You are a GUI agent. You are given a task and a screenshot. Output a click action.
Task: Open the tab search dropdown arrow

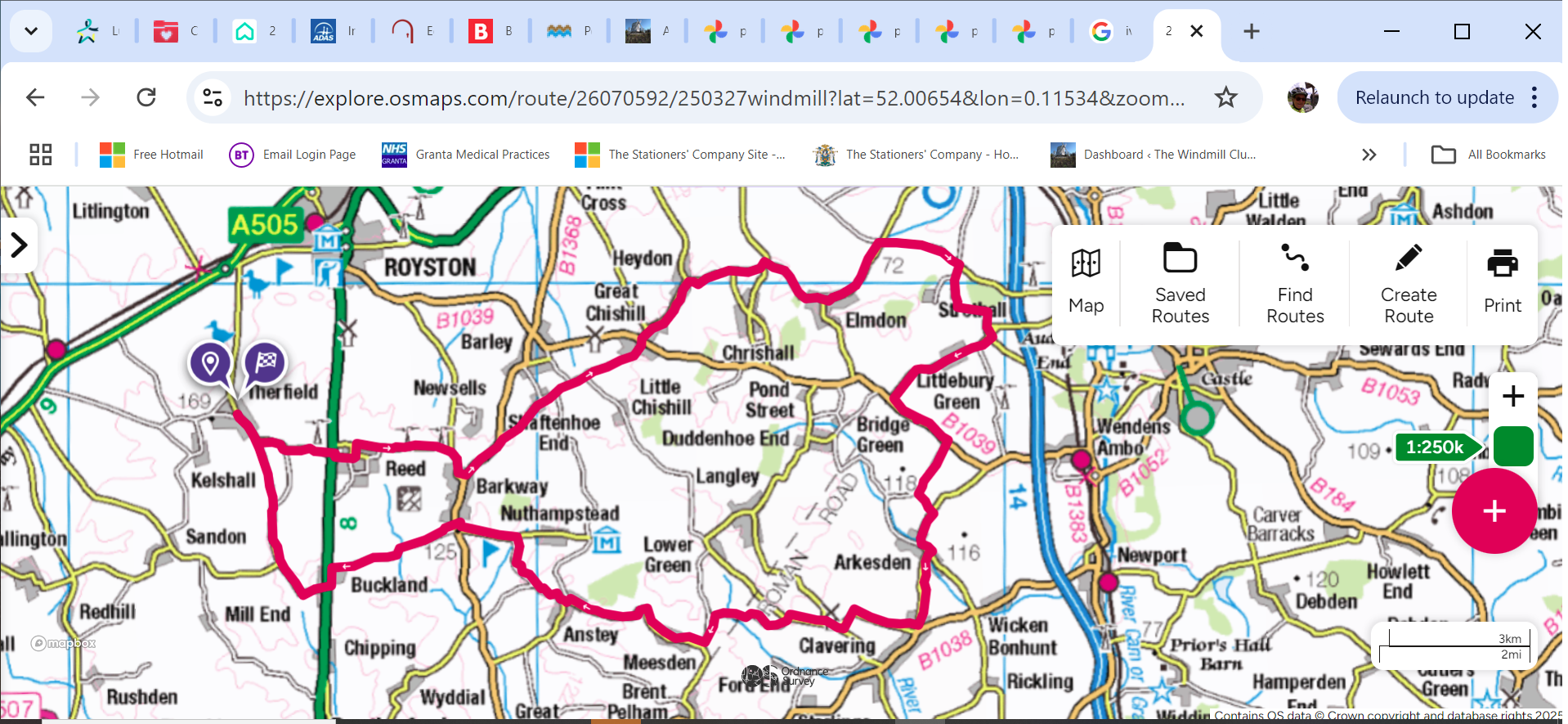tap(31, 32)
